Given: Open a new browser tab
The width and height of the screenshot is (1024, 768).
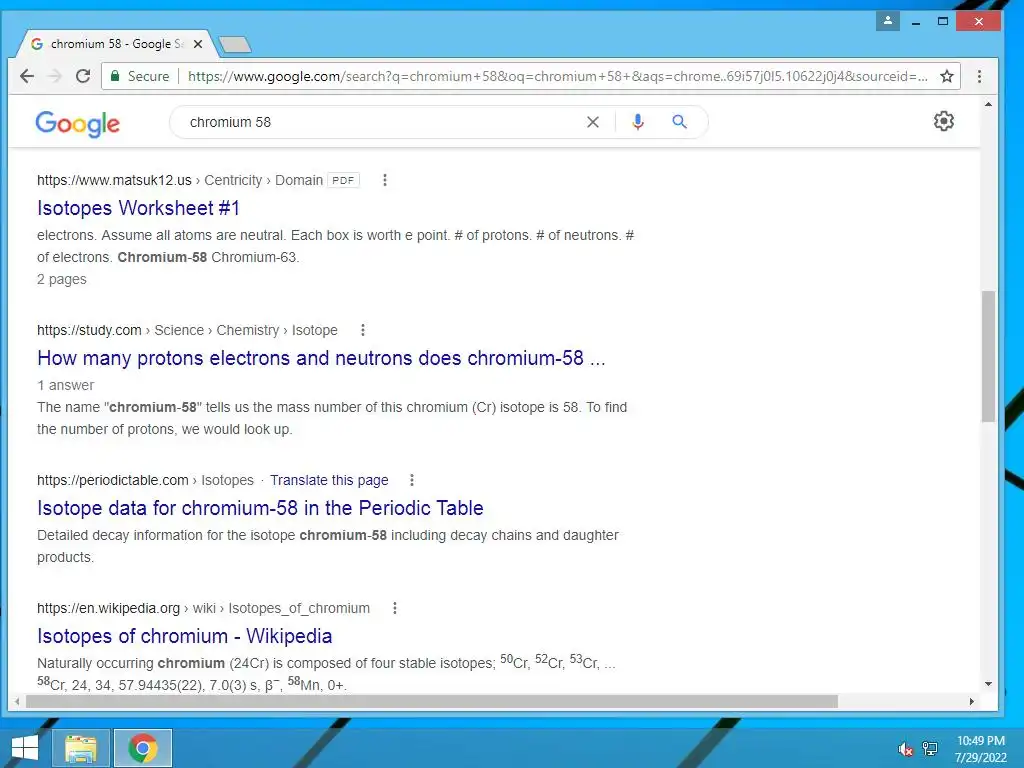Looking at the screenshot, I should click(234, 44).
